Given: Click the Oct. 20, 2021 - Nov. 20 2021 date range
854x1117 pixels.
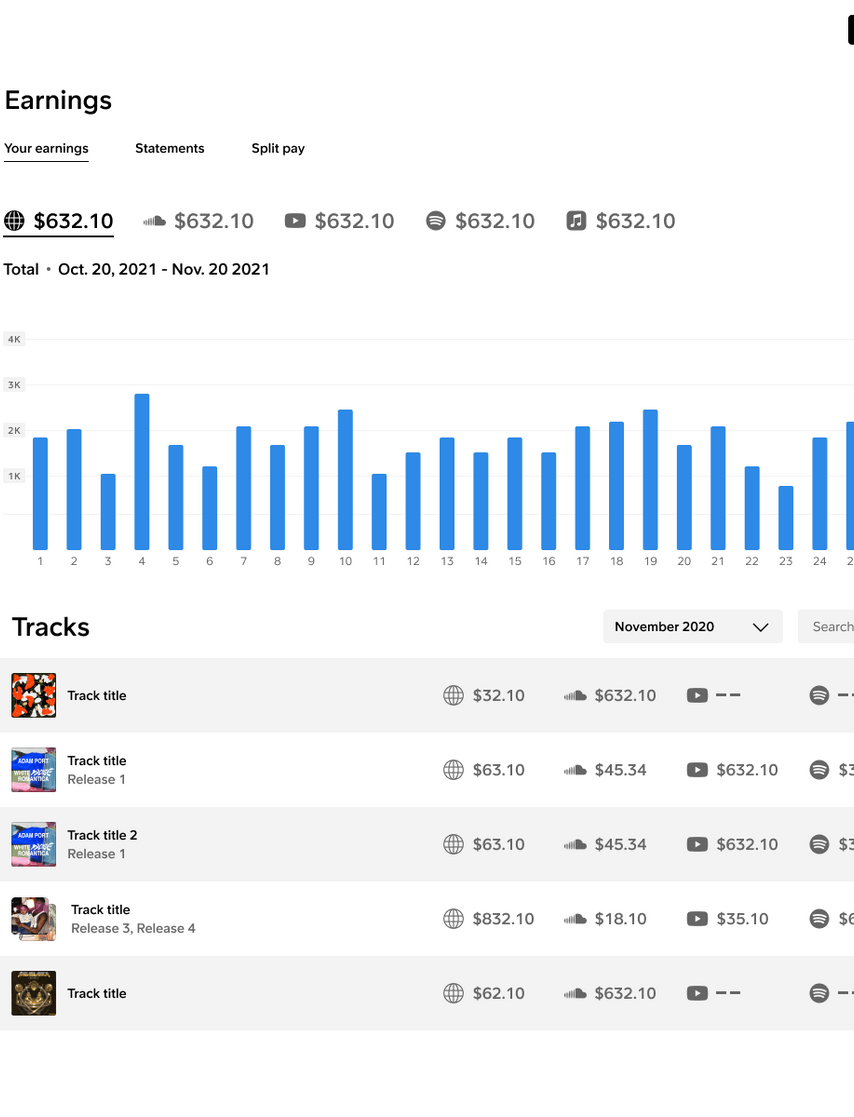Looking at the screenshot, I should click(164, 269).
